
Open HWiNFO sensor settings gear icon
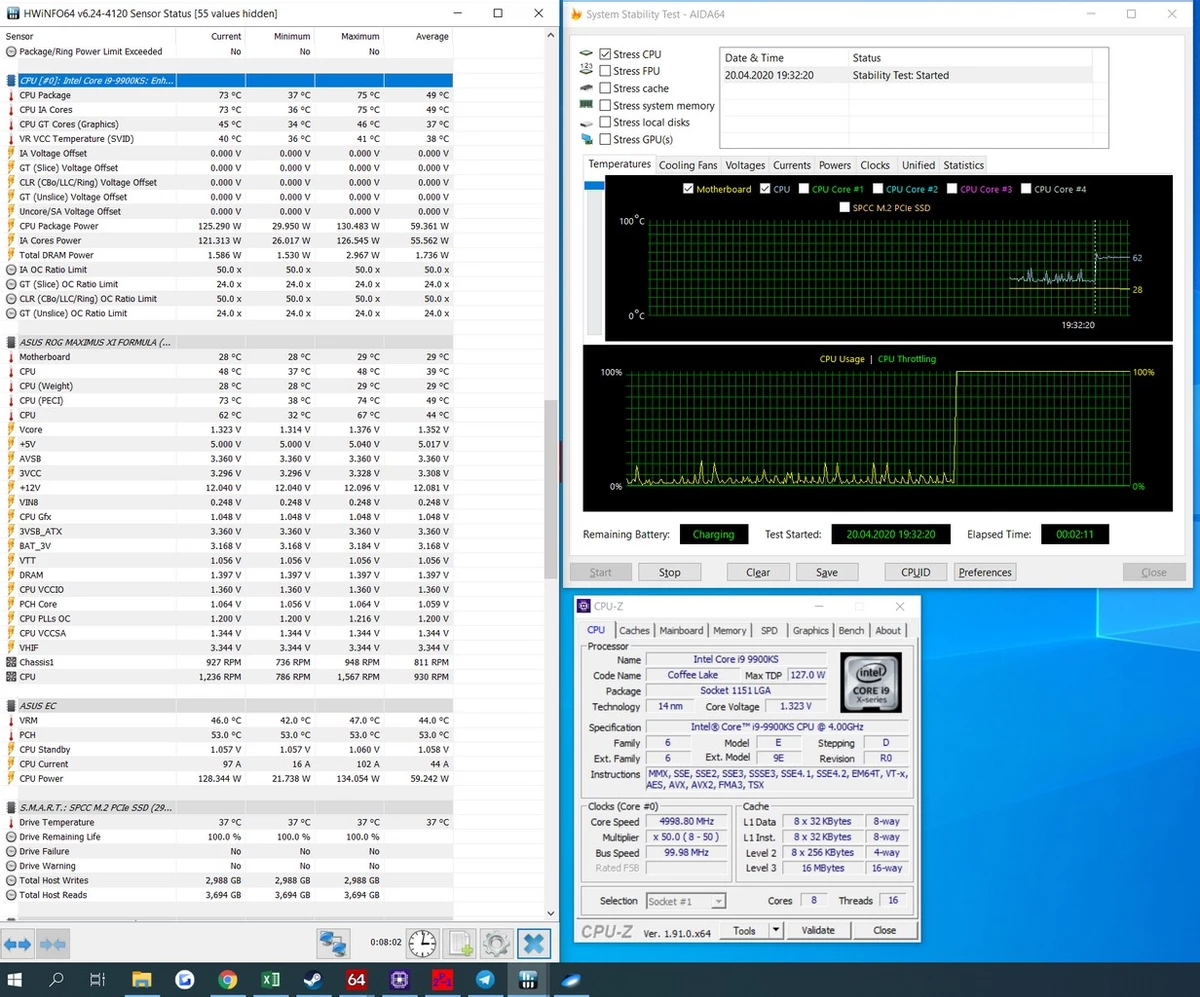[x=496, y=942]
